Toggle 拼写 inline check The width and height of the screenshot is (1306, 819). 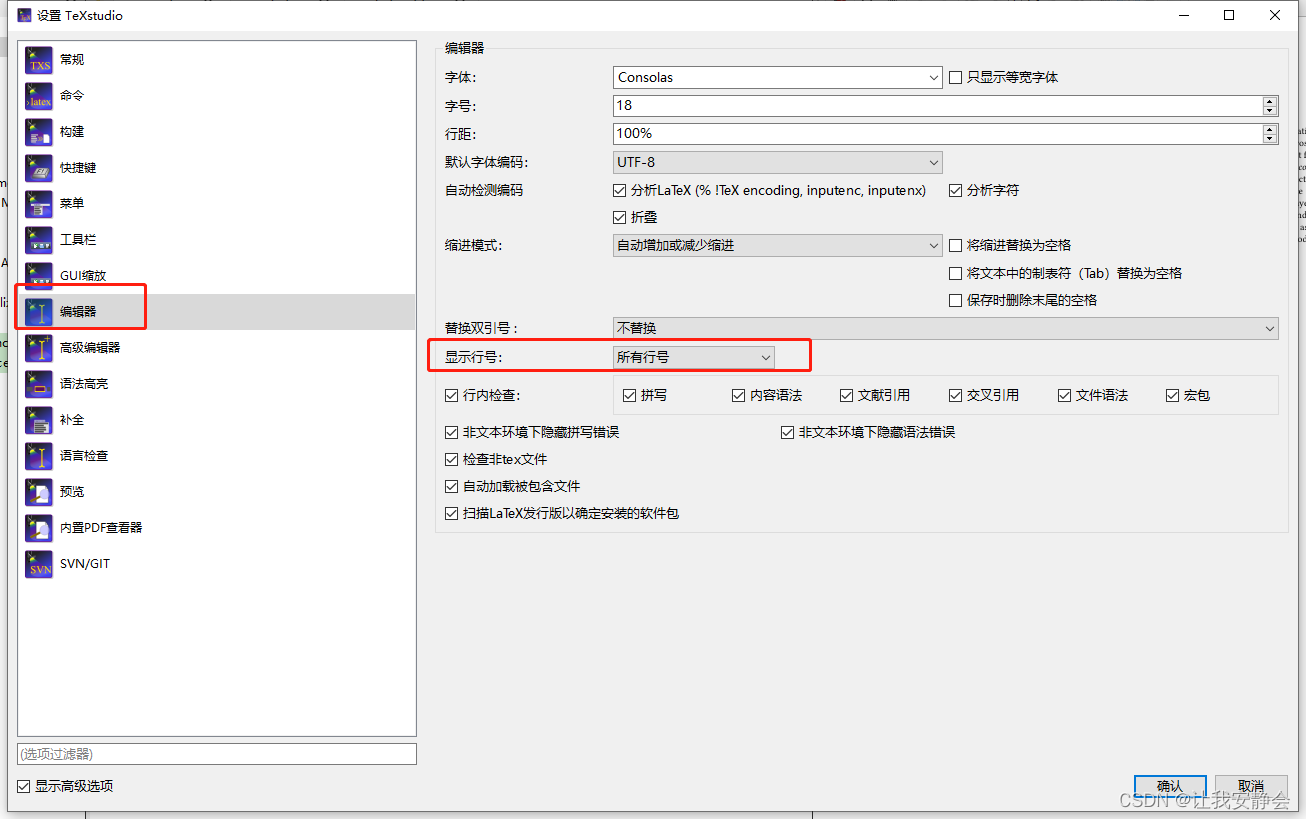(x=629, y=395)
